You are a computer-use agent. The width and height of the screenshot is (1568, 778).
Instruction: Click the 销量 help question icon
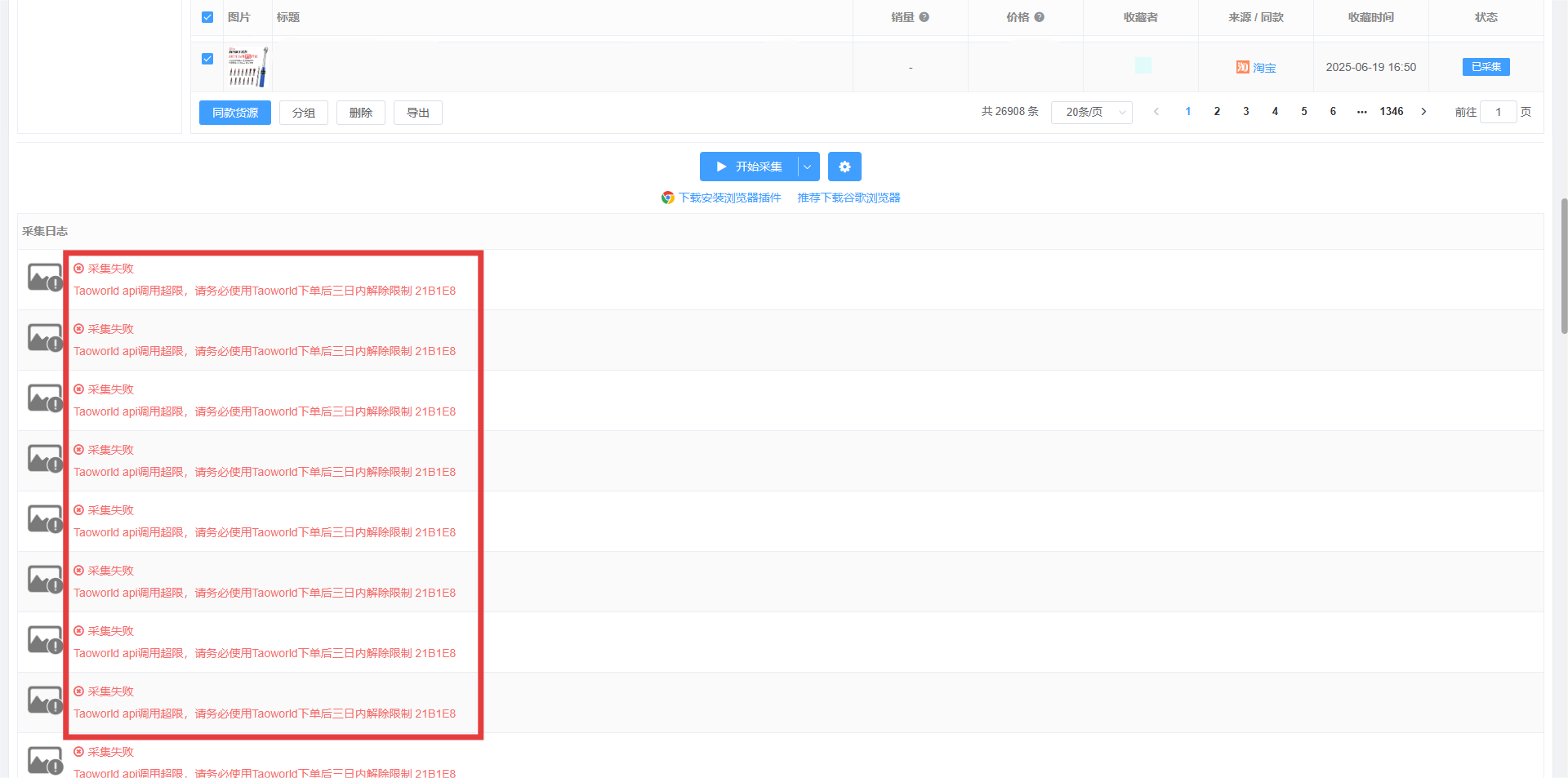(x=924, y=17)
